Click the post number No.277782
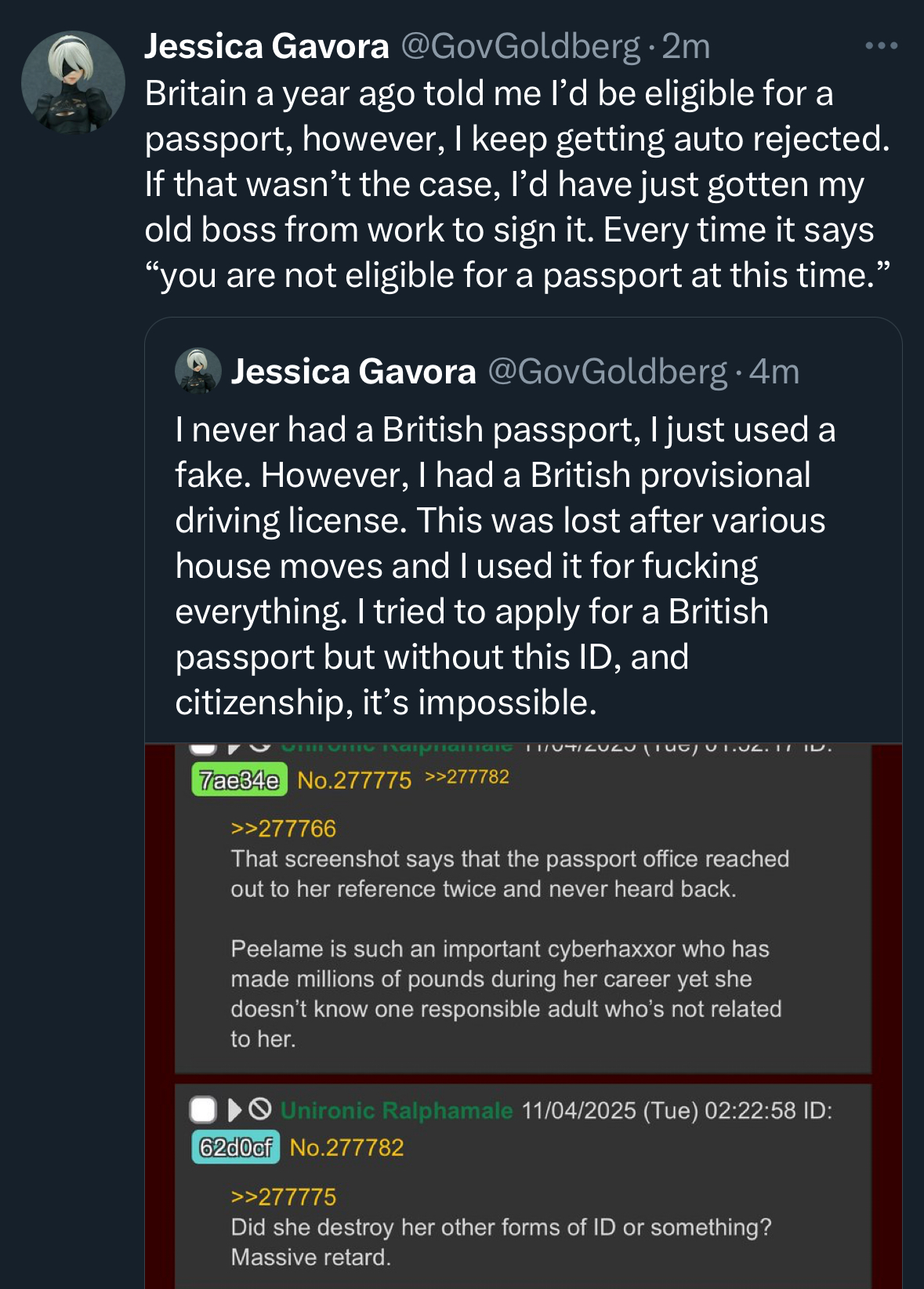Image resolution: width=924 pixels, height=1289 pixels. [346, 1148]
